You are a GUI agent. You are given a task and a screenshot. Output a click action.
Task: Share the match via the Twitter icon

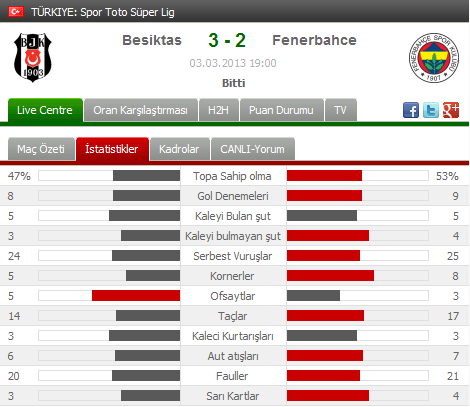pos(431,110)
